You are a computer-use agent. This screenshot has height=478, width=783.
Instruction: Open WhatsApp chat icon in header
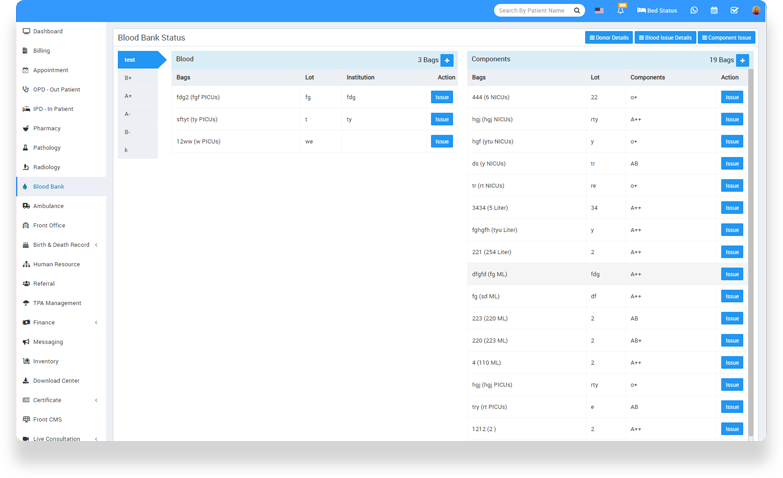694,10
